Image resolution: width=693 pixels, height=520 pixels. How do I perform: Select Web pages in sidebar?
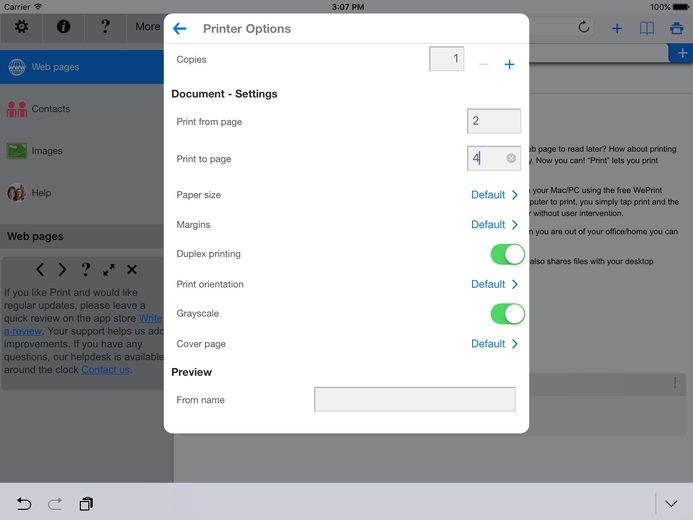coord(82,67)
